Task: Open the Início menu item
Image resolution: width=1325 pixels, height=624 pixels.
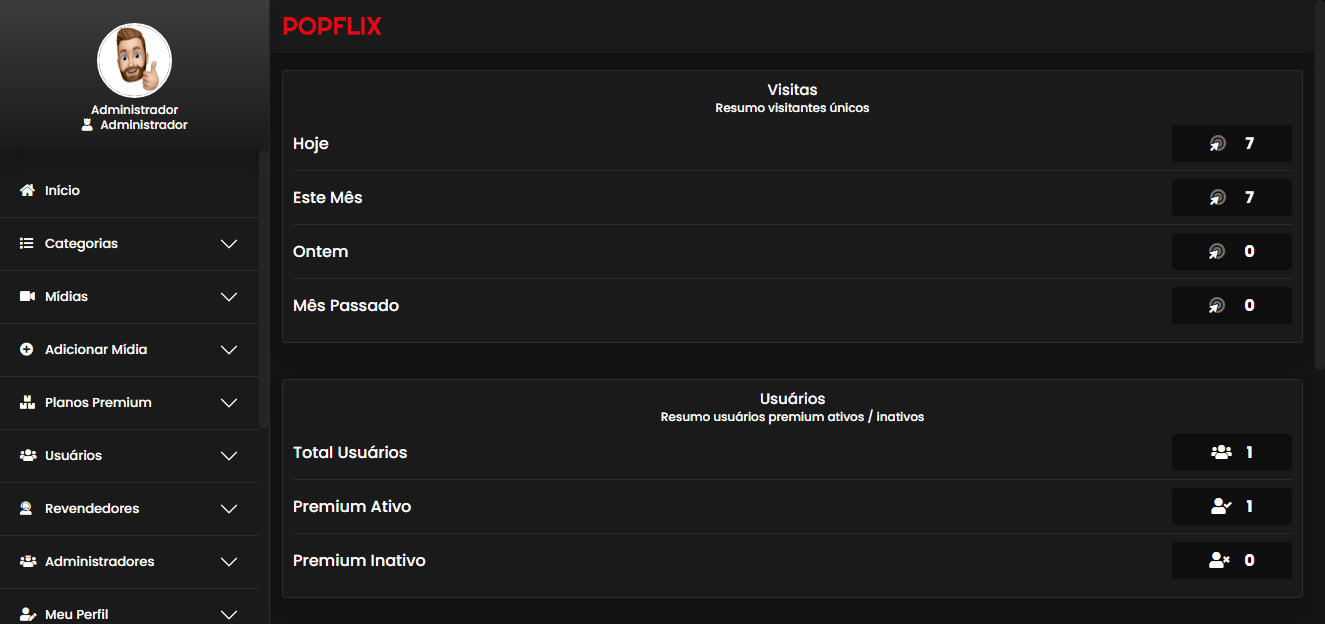Action: click(x=63, y=190)
